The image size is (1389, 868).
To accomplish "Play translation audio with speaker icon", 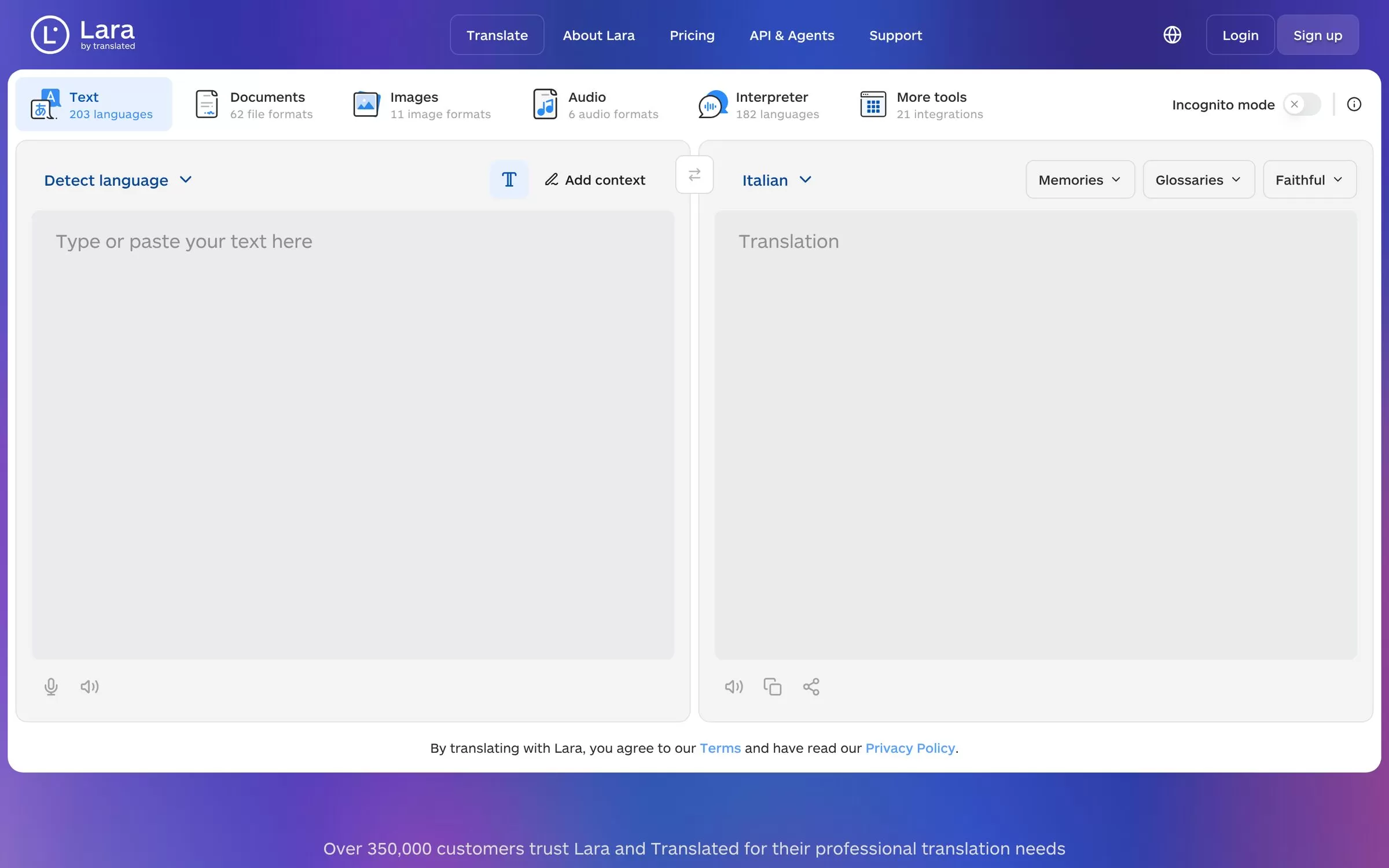I will (x=733, y=686).
